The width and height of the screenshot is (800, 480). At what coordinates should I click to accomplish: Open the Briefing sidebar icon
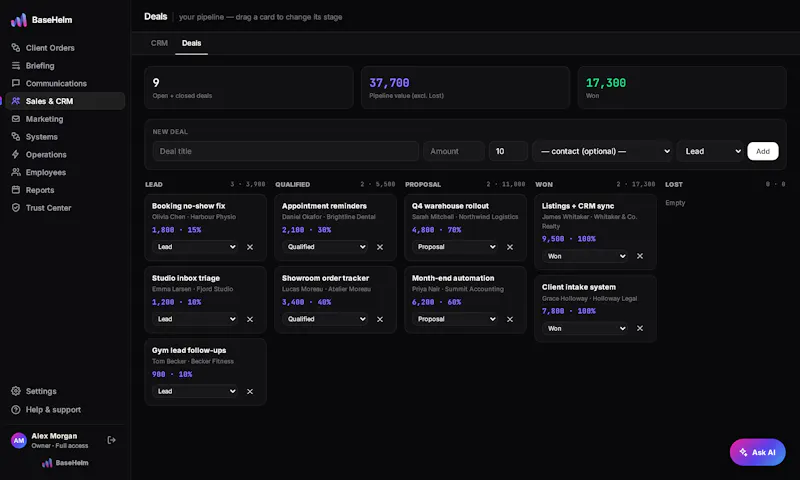16,65
